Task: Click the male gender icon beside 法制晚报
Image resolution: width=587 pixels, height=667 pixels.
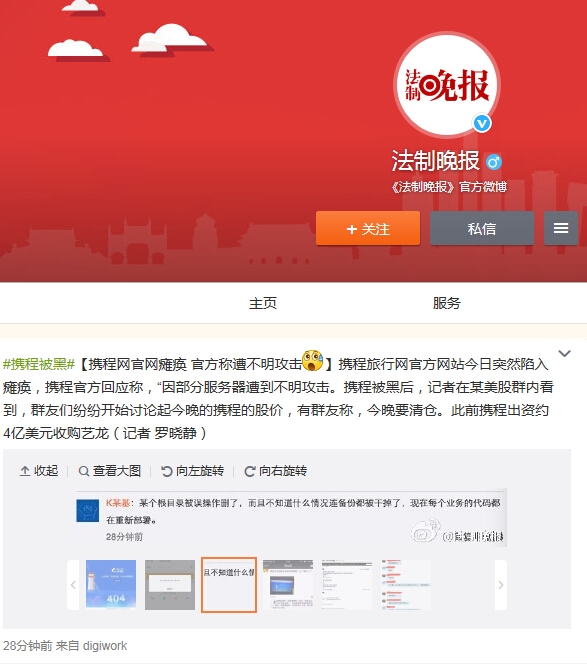Action: [x=493, y=162]
